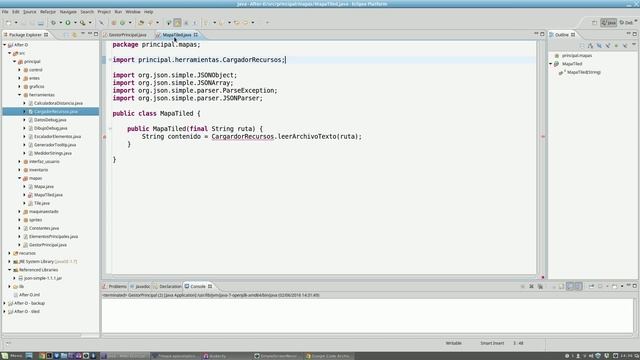Collapse MapaTiled class in Outline
Screen dimensions: 640x360
pos(551,64)
